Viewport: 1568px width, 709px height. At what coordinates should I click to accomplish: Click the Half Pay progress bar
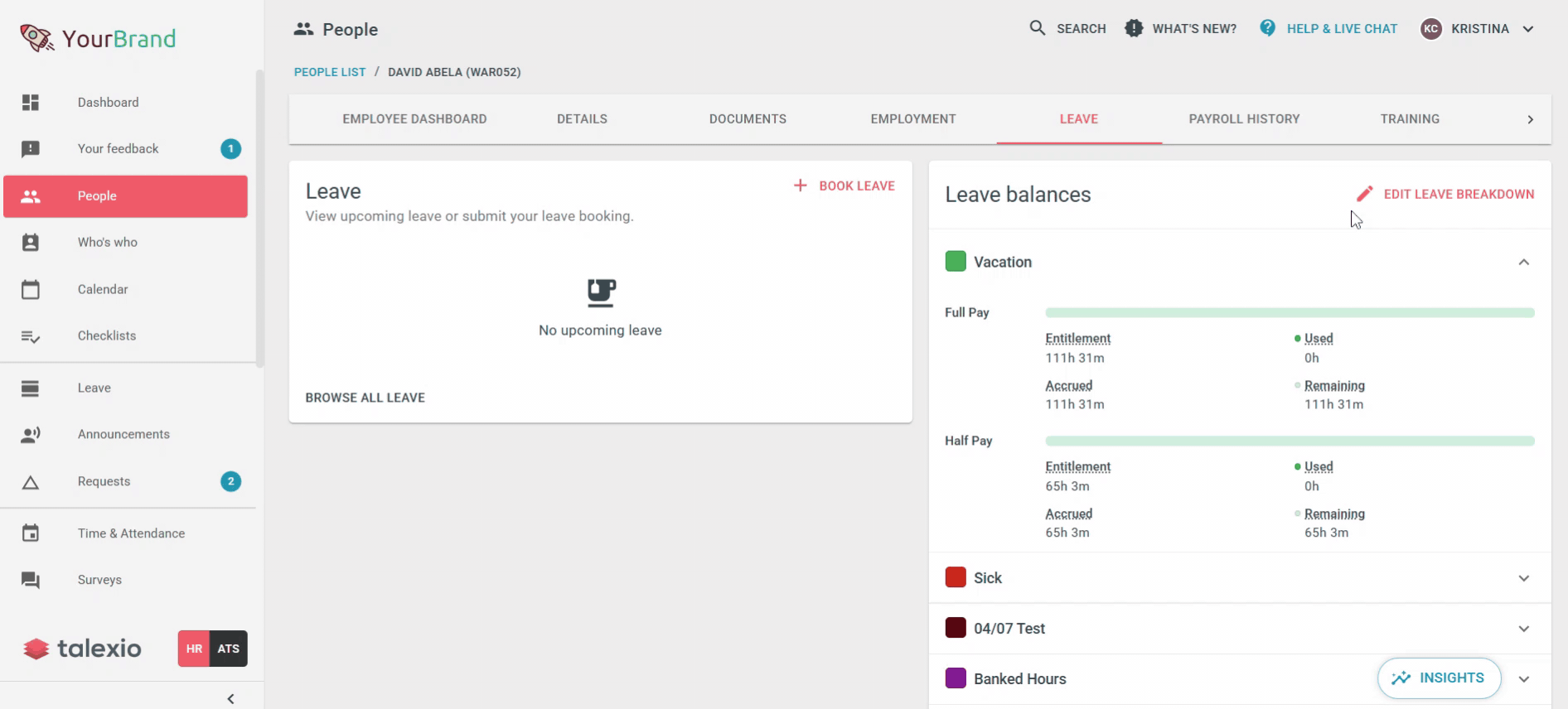(1290, 441)
